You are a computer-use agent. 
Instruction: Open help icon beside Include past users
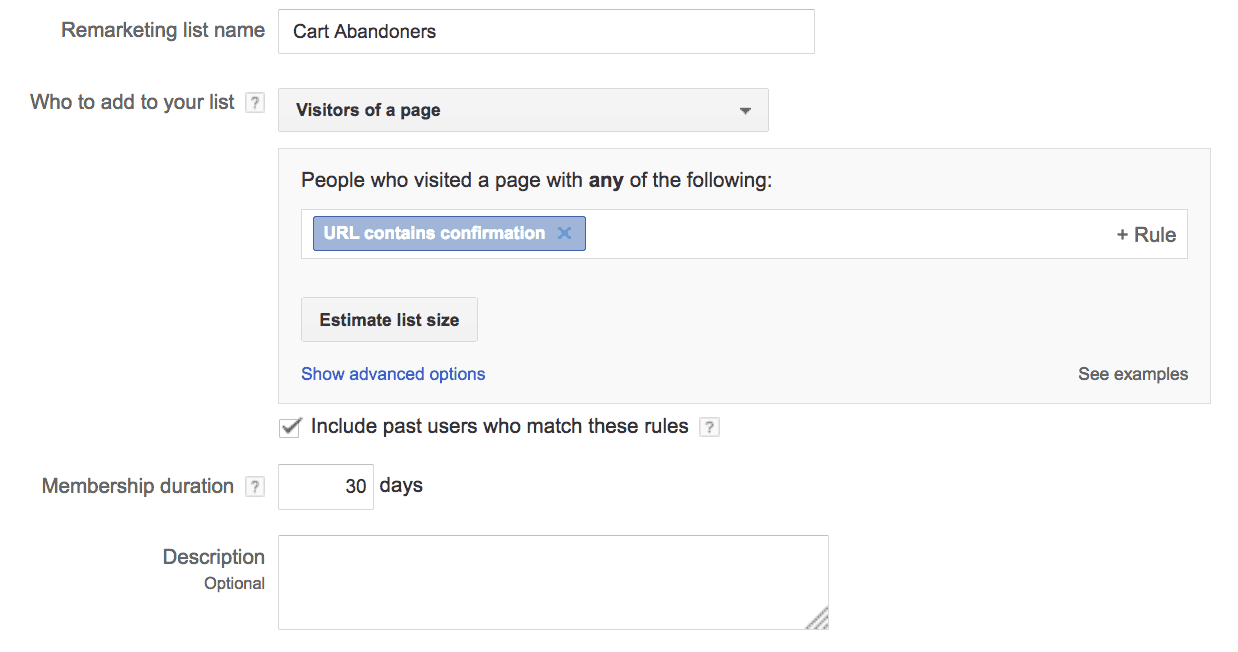point(709,427)
